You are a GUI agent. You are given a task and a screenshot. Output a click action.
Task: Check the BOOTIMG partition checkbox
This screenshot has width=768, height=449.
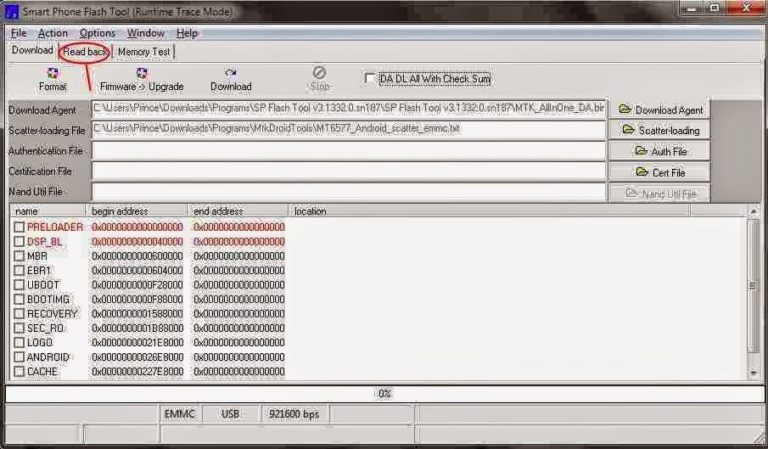coord(19,299)
